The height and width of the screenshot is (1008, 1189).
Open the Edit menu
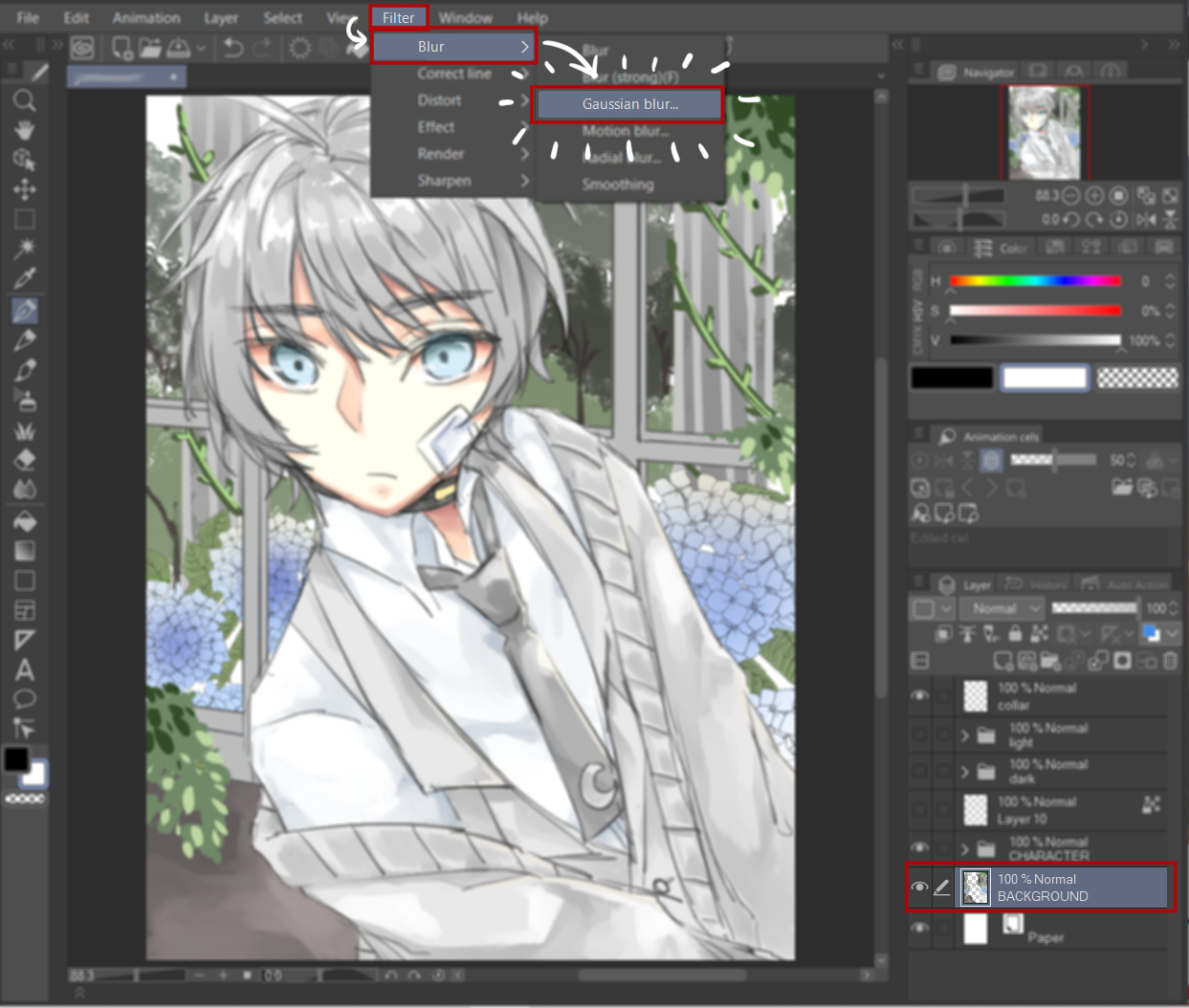[77, 18]
